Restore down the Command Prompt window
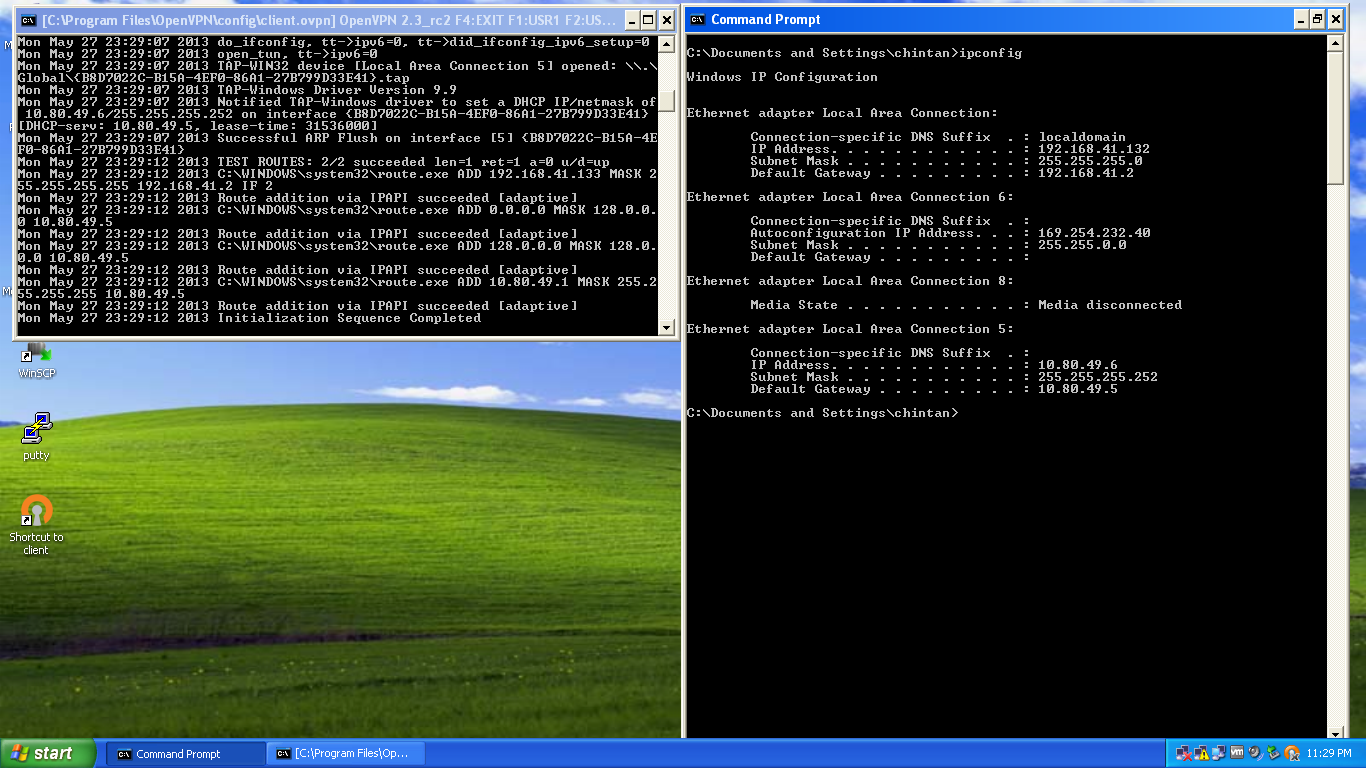This screenshot has width=1366, height=768. point(1317,19)
